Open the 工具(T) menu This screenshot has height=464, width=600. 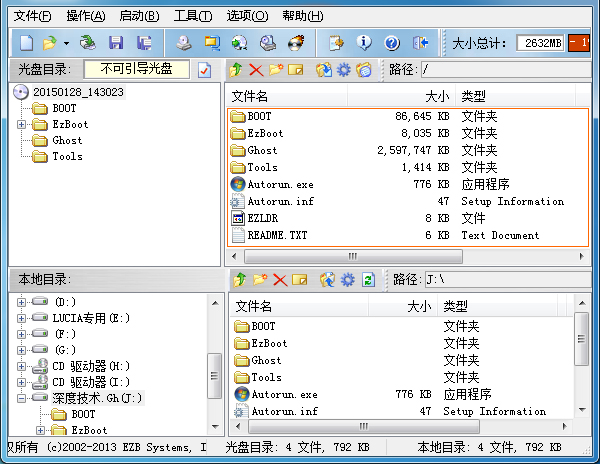coord(192,16)
